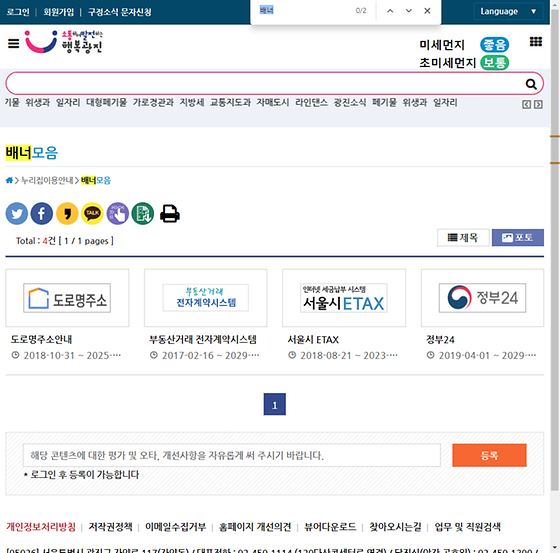Click the green document download icon

click(x=142, y=214)
